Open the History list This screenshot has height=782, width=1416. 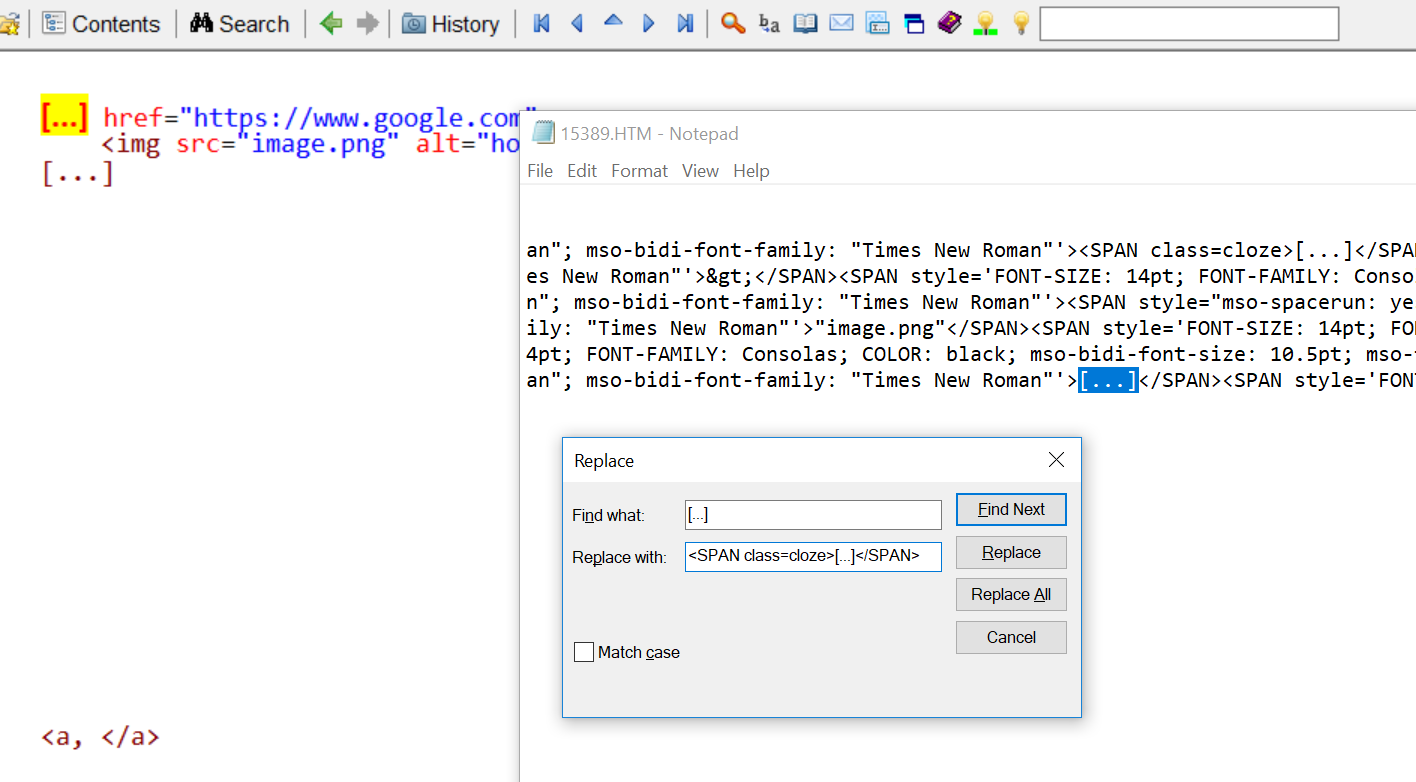point(451,24)
